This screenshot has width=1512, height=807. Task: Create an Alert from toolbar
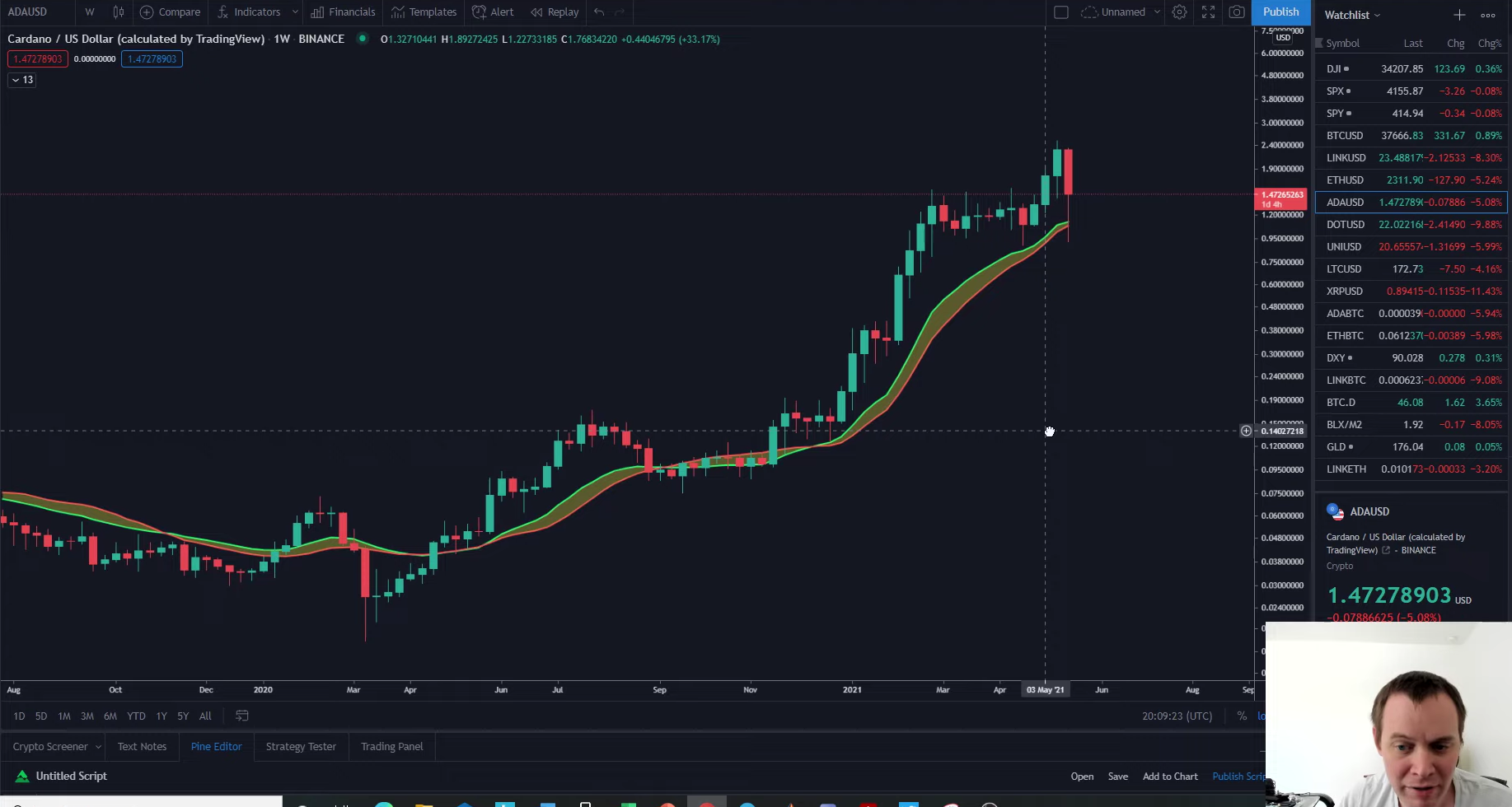pos(493,12)
